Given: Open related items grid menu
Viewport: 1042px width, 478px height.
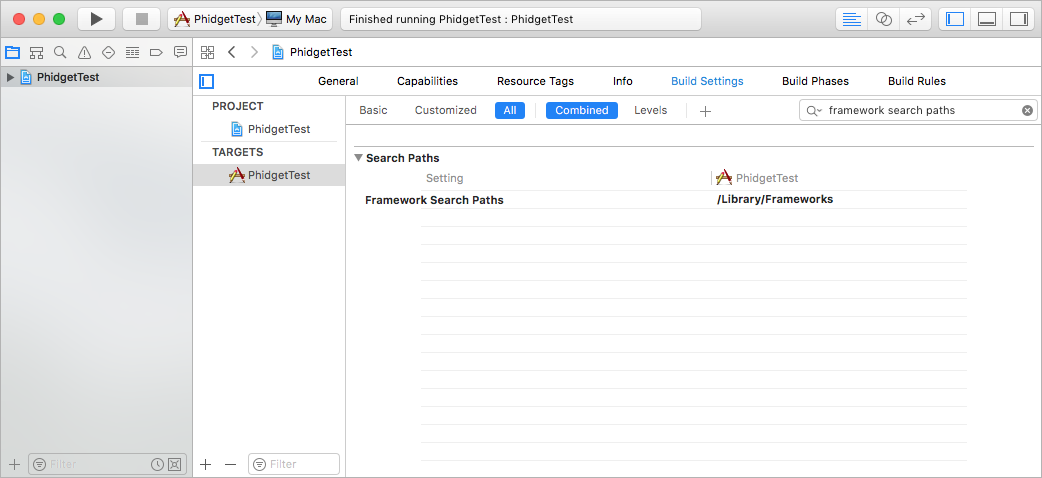Looking at the screenshot, I should (207, 53).
